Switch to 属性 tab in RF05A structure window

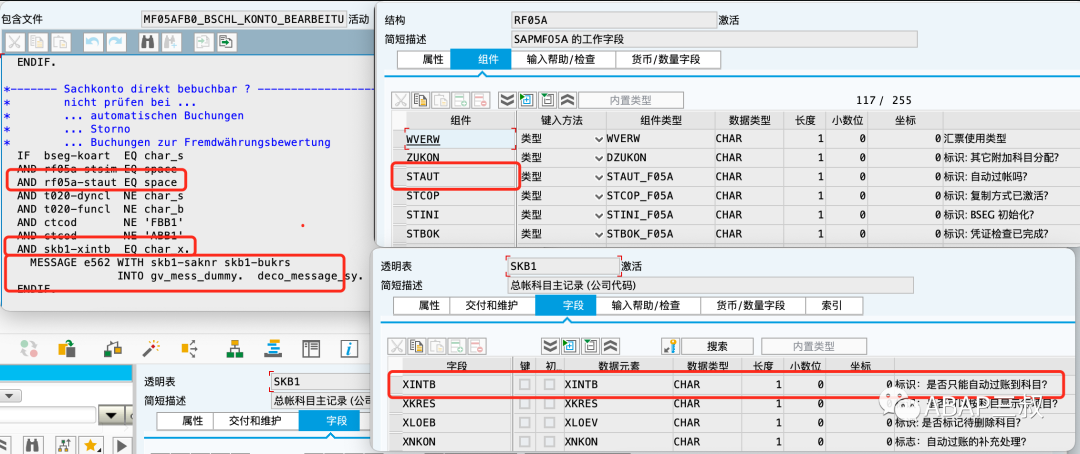[424, 59]
